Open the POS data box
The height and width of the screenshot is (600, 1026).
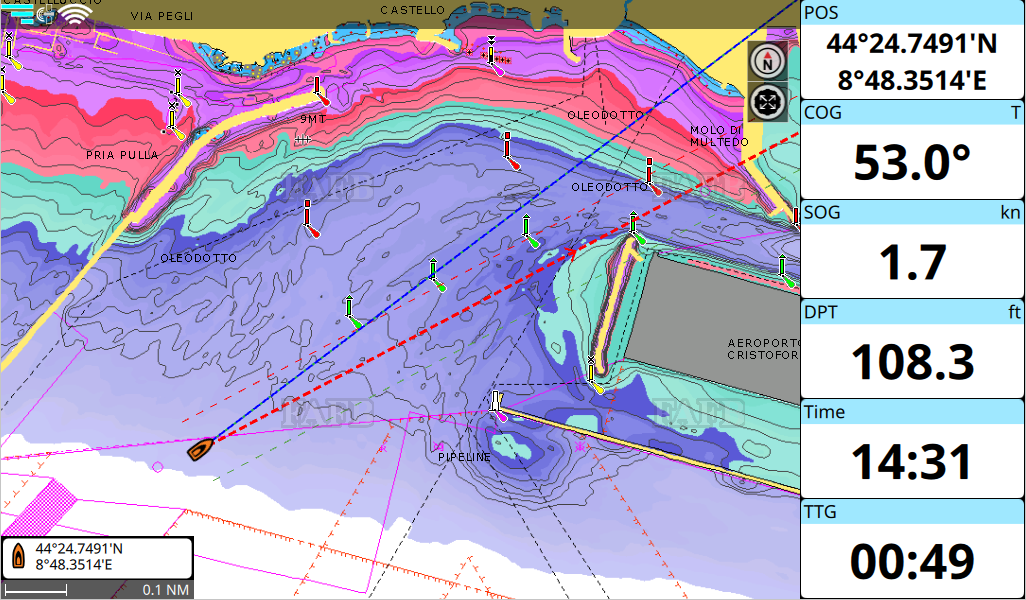913,50
